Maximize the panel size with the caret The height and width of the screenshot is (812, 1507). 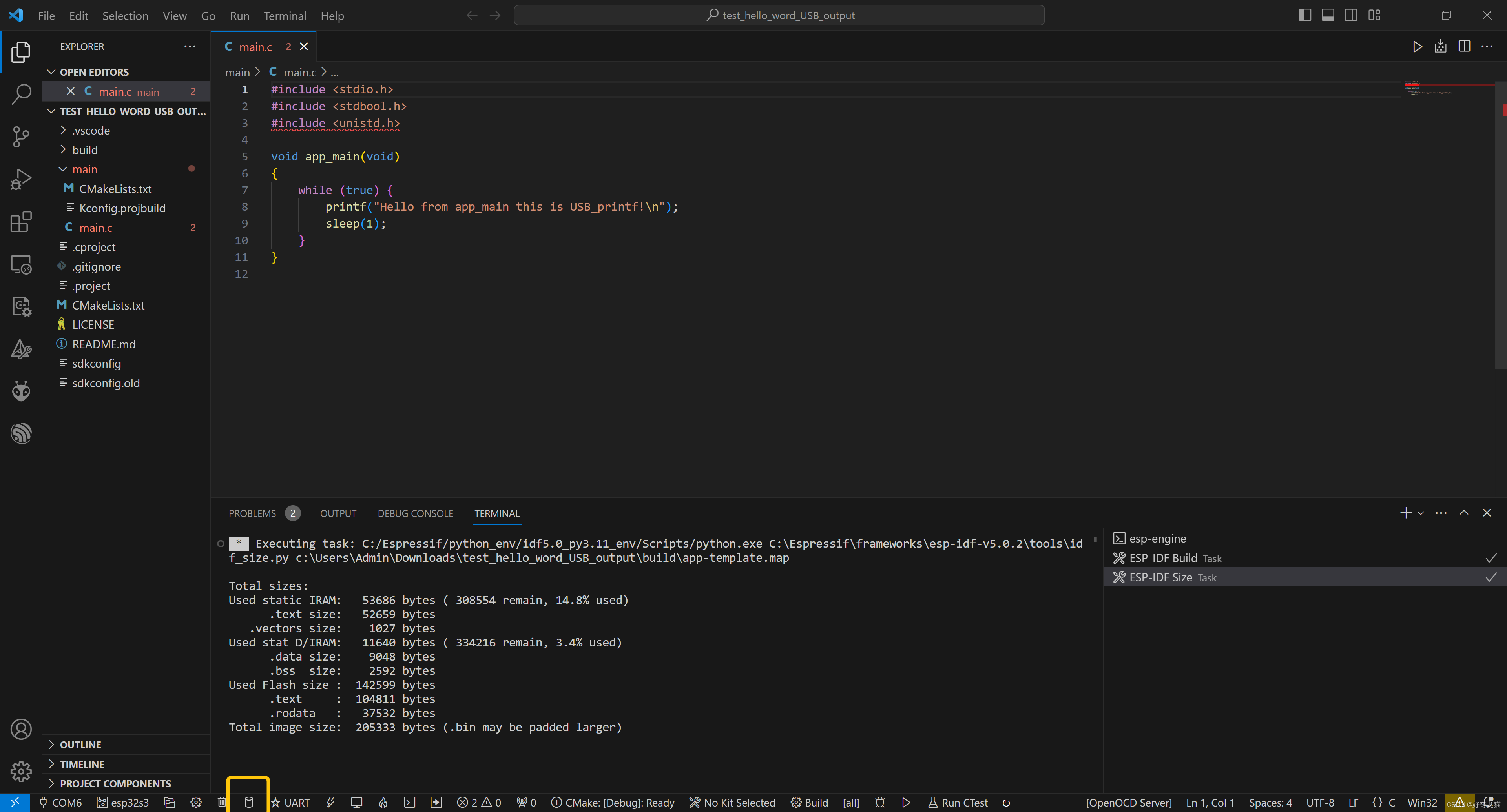point(1464,513)
